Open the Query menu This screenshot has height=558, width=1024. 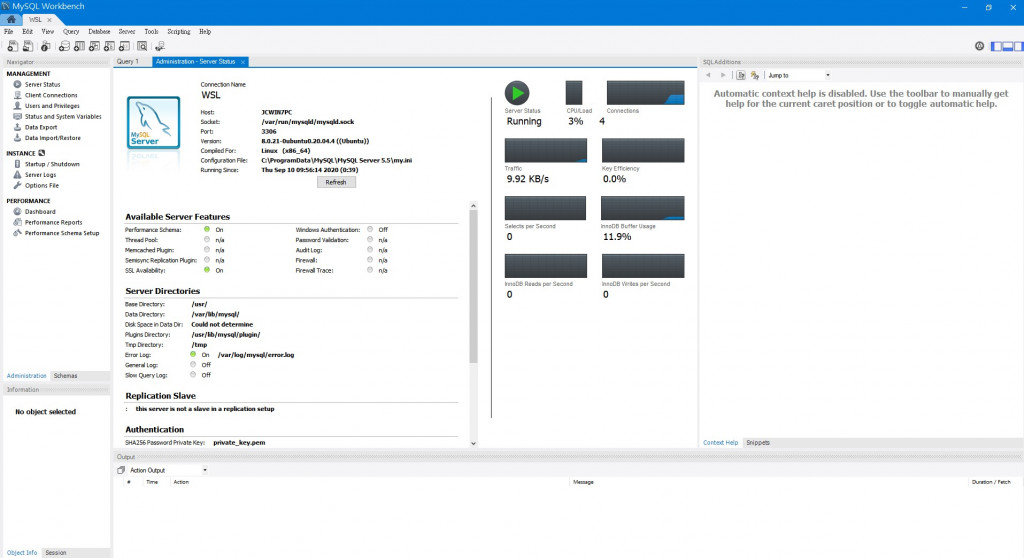(71, 31)
